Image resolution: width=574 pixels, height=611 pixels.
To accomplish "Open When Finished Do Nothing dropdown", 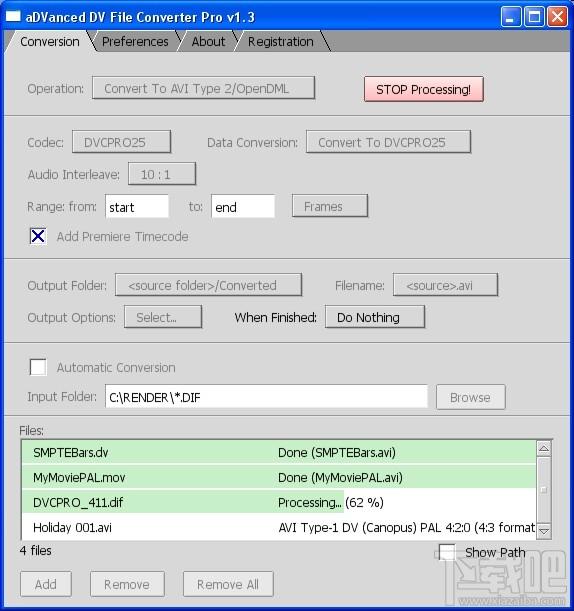I will tap(375, 317).
